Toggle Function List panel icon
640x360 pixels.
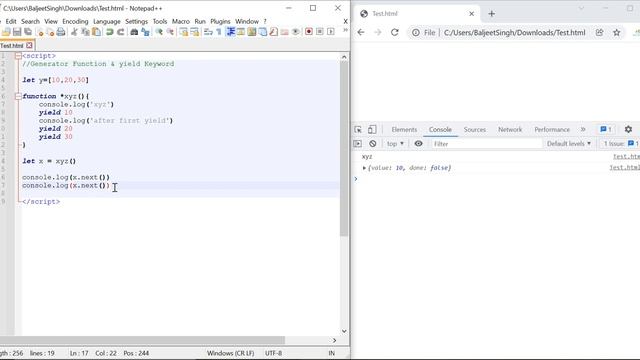coord(273,32)
